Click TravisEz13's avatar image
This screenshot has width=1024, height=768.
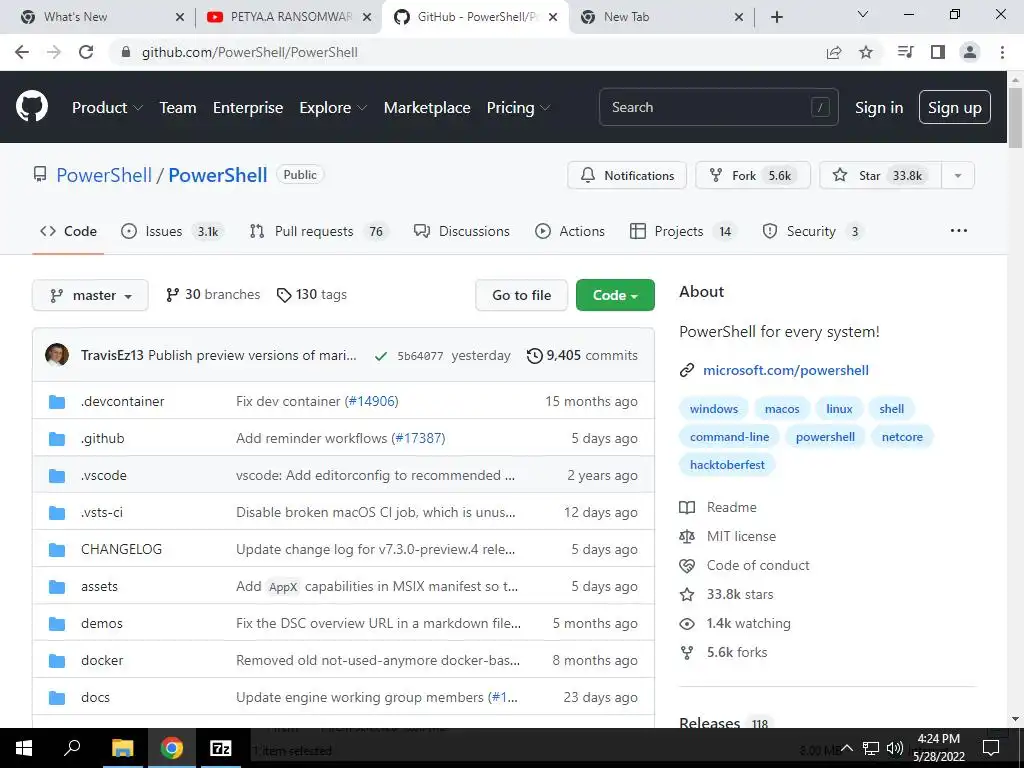point(57,355)
